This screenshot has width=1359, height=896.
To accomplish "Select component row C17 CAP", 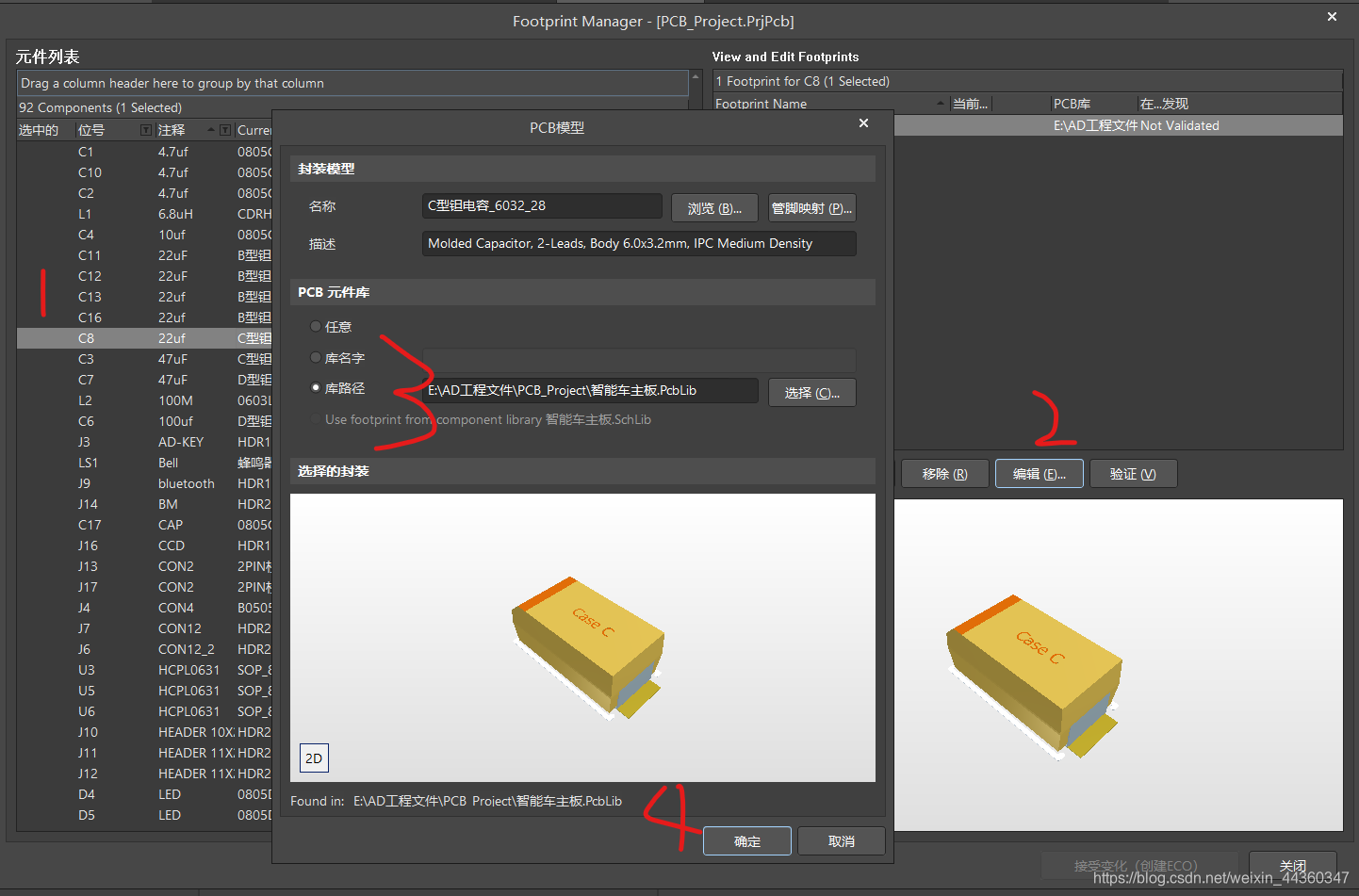I will 144,525.
